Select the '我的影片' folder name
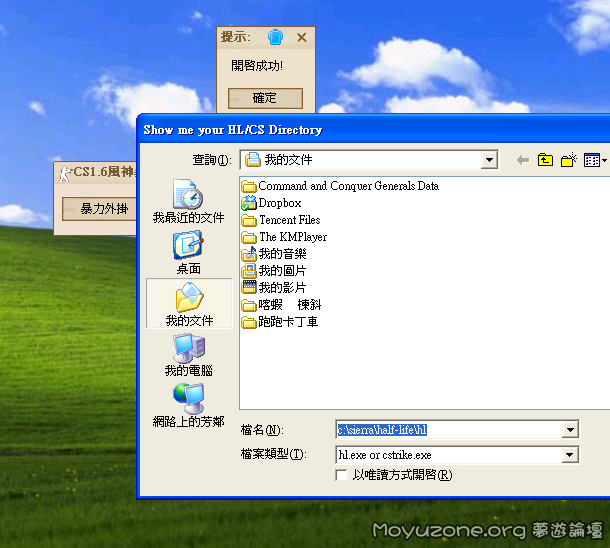The width and height of the screenshot is (610, 548). pos(282,287)
